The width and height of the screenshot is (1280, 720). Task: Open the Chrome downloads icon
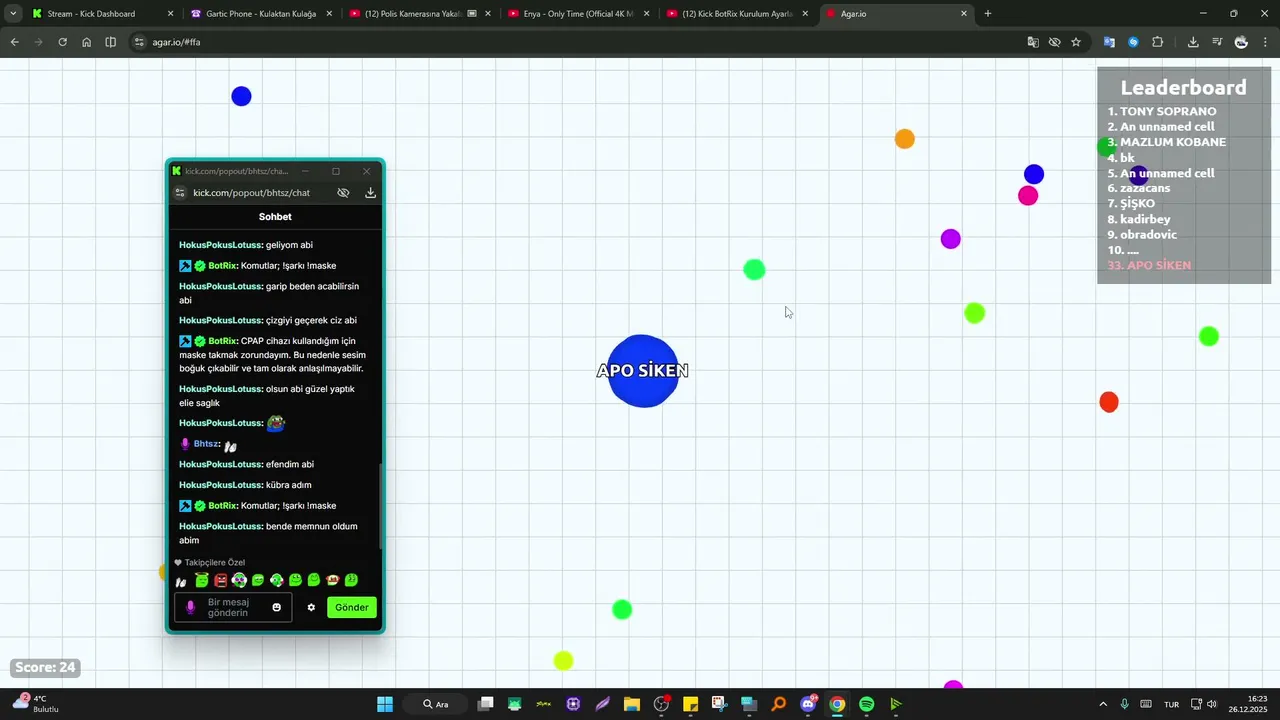(x=1193, y=42)
